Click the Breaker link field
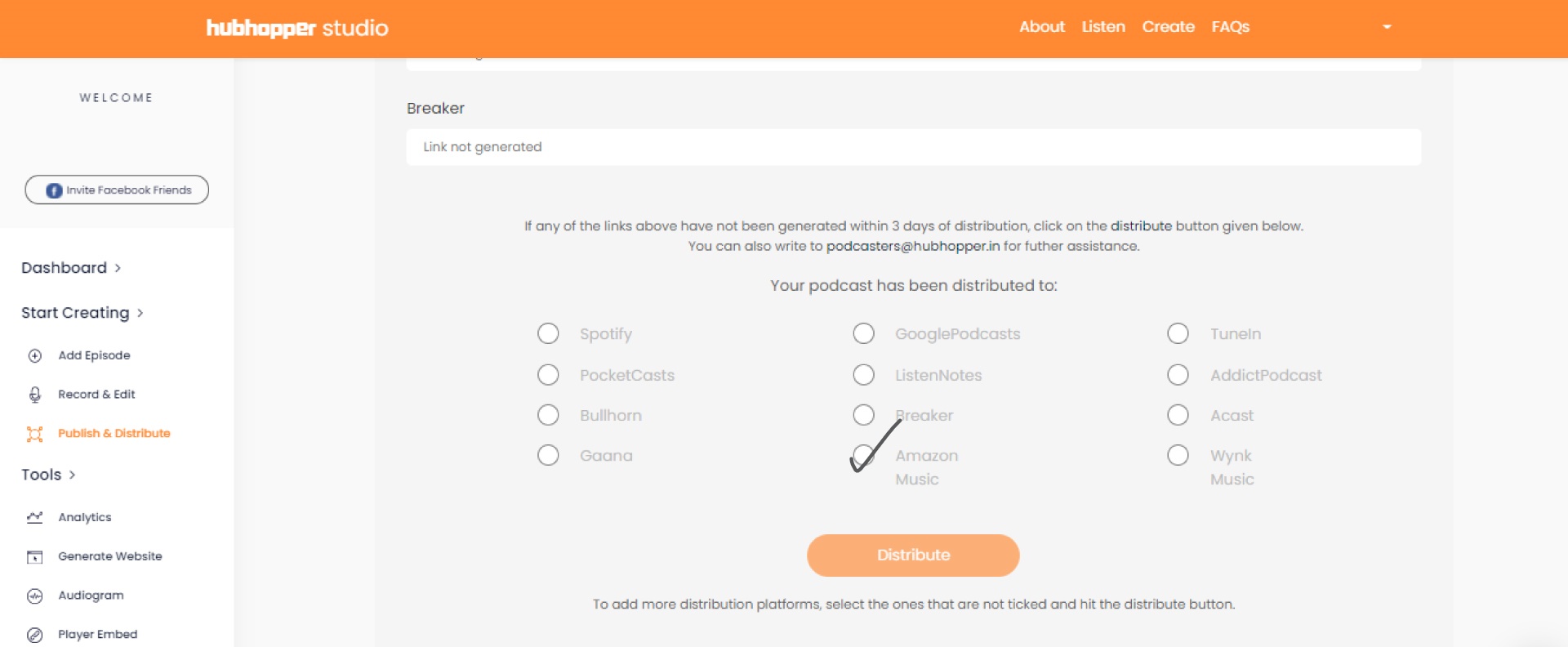 pyautogui.click(x=912, y=147)
